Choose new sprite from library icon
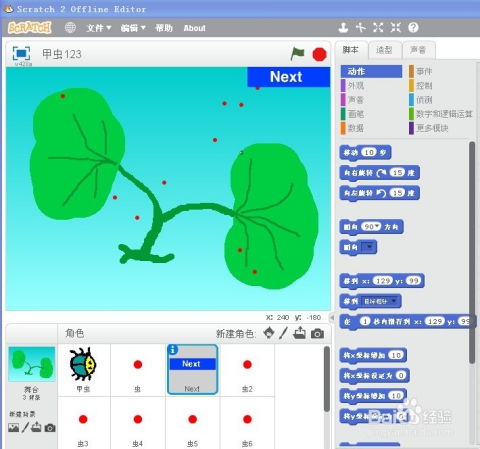 [269, 333]
